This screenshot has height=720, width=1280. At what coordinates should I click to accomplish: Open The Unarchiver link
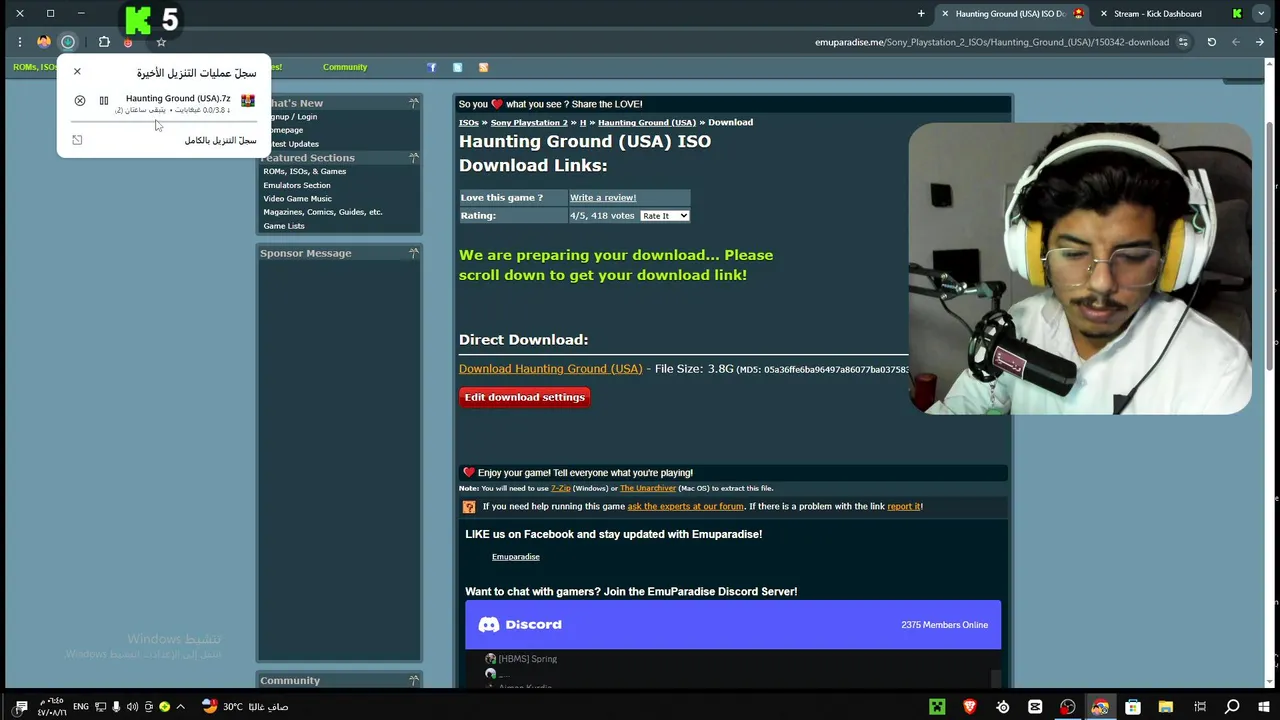[648, 488]
